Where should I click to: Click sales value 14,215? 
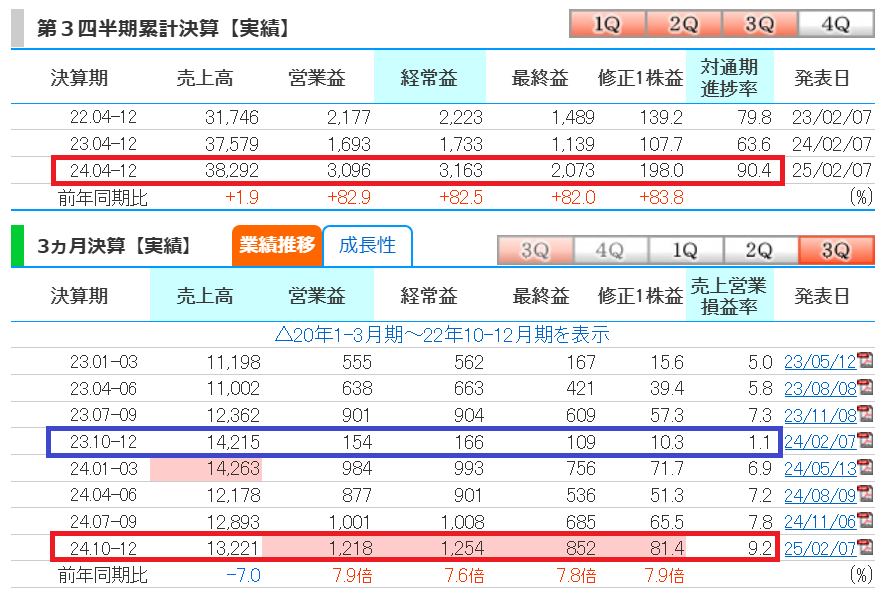point(233,442)
